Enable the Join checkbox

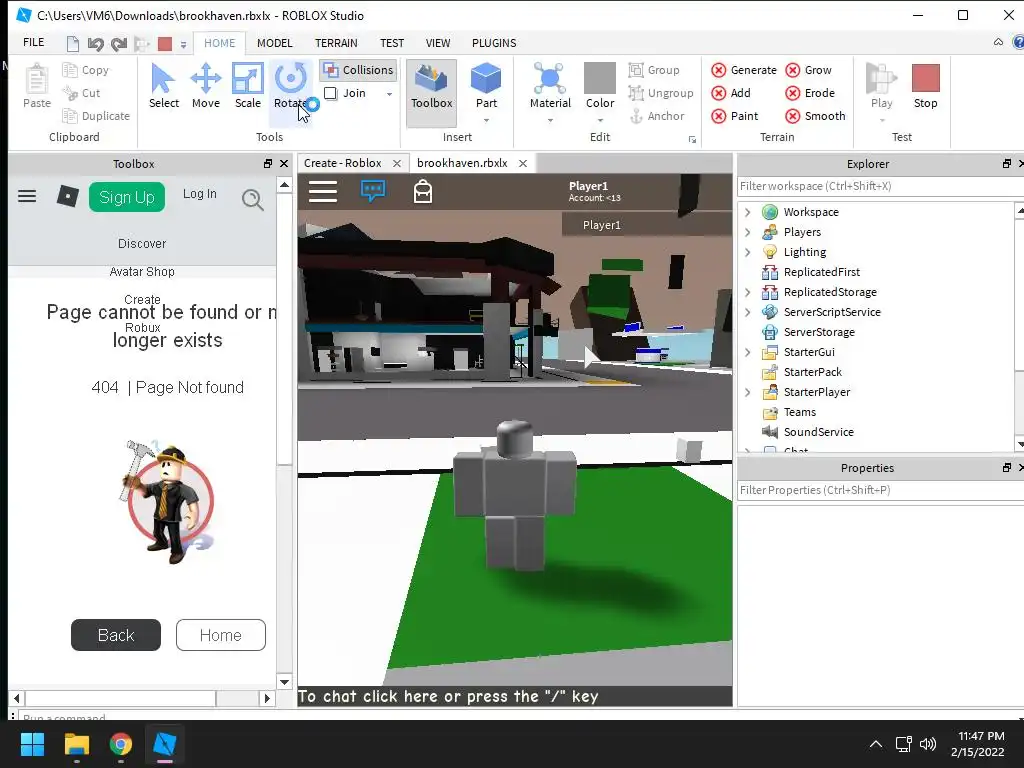(330, 93)
